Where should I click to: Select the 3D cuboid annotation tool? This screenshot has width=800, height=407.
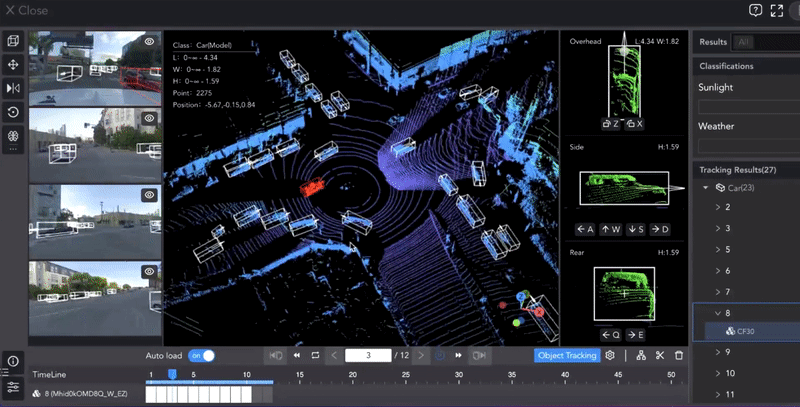click(13, 41)
